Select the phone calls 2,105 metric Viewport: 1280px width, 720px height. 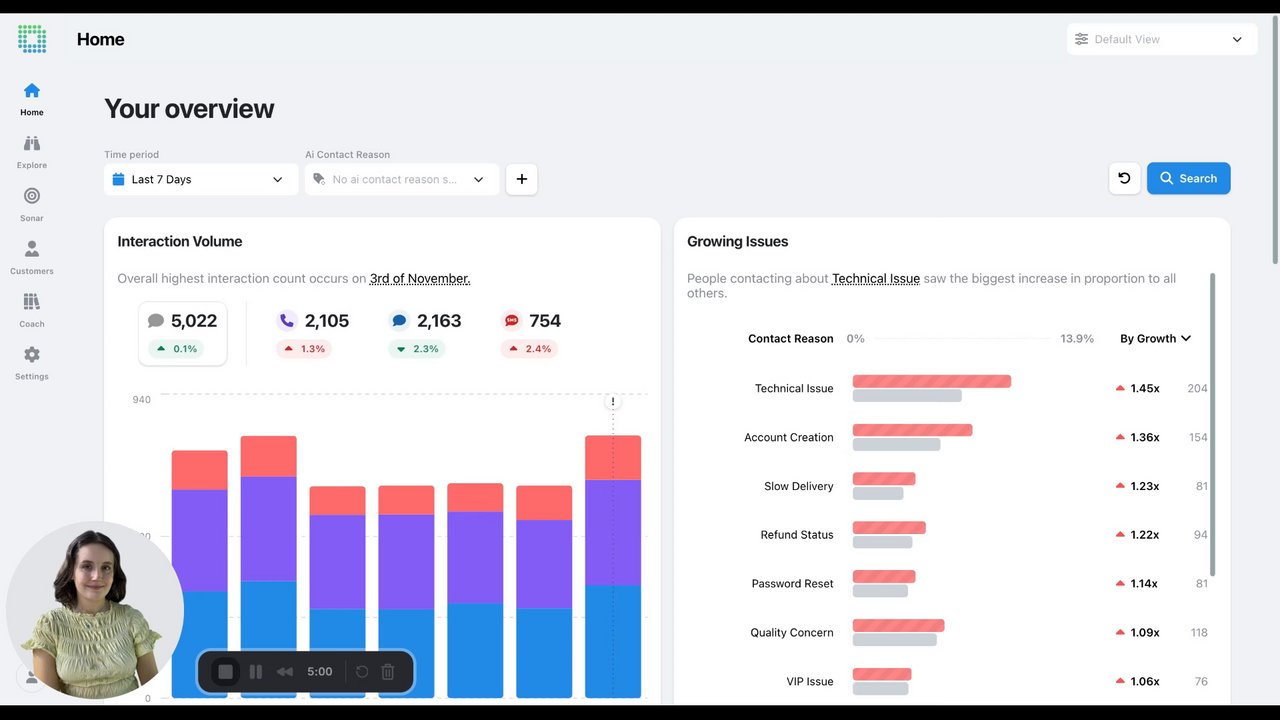(313, 333)
